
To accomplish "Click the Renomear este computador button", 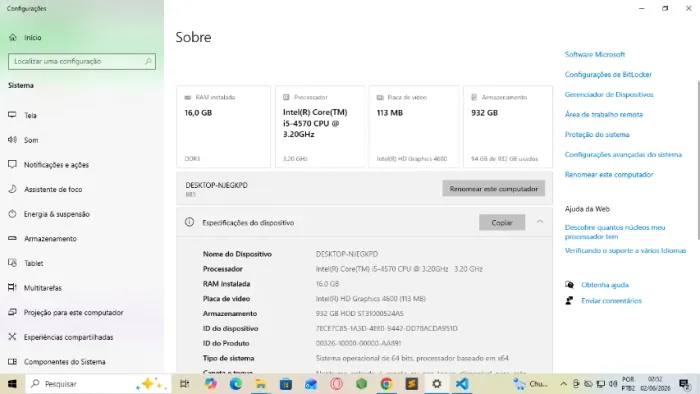I will 494,189.
